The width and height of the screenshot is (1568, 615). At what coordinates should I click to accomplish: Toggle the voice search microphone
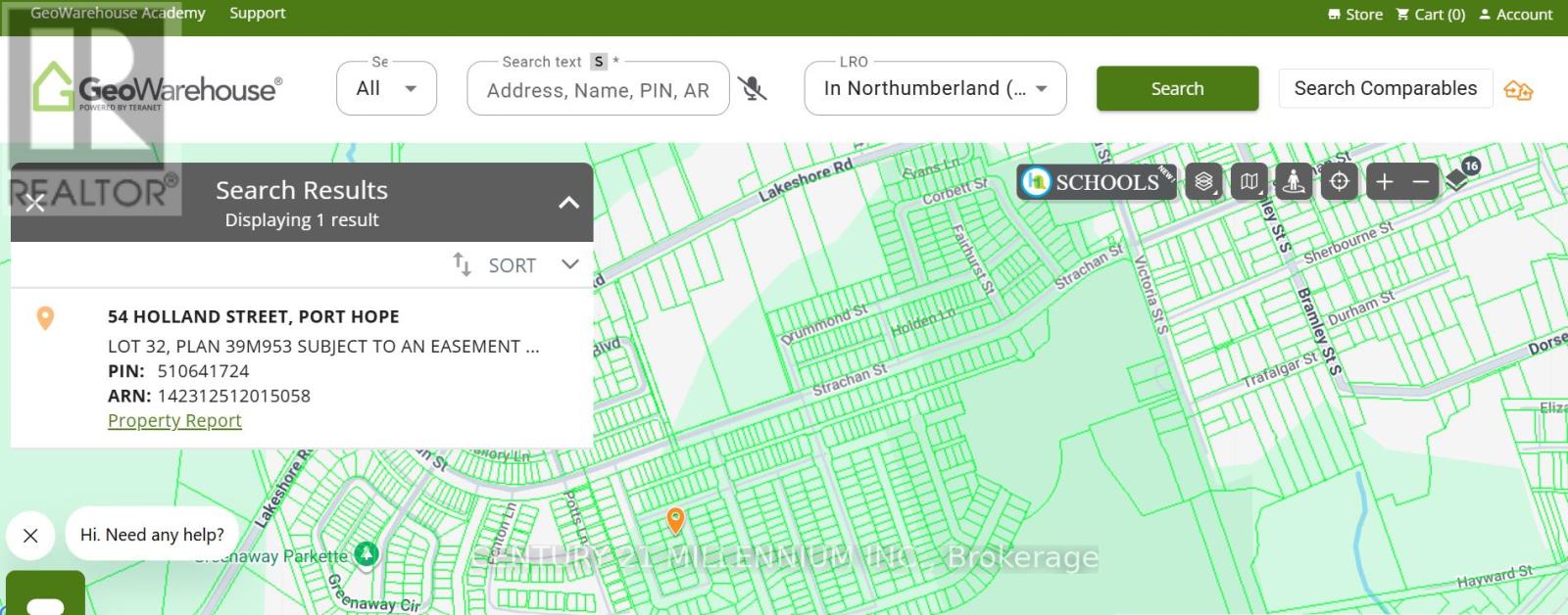[752, 89]
